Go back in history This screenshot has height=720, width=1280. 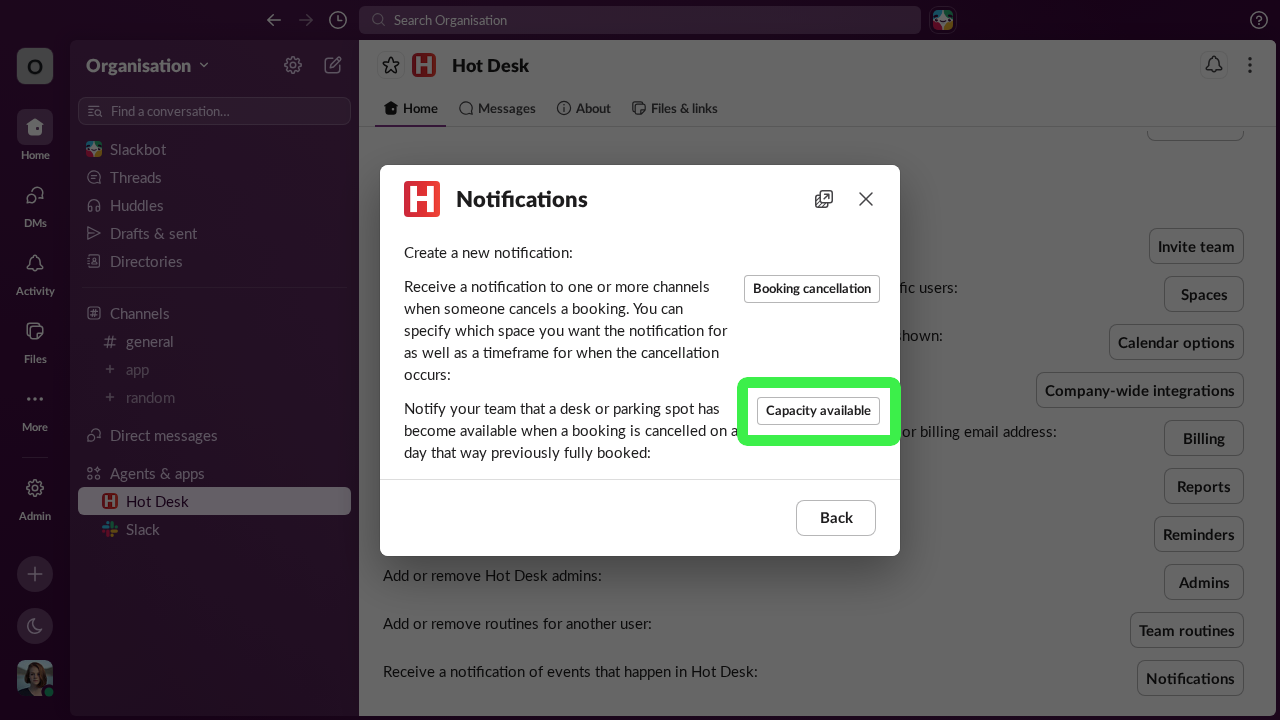tap(274, 20)
